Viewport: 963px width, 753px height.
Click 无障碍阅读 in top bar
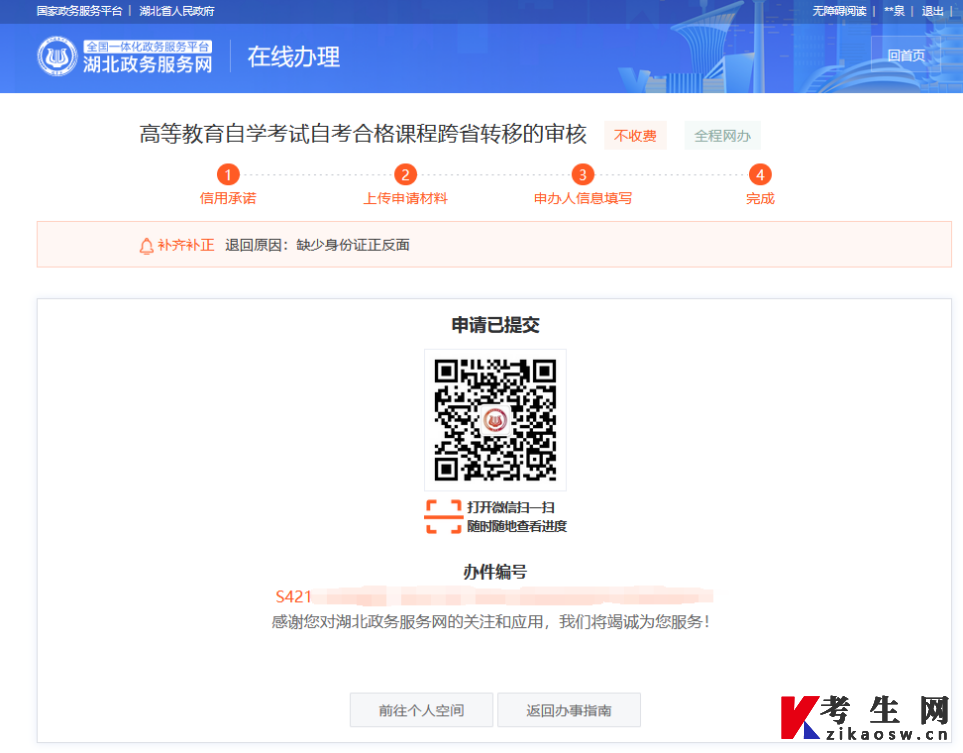click(x=839, y=11)
